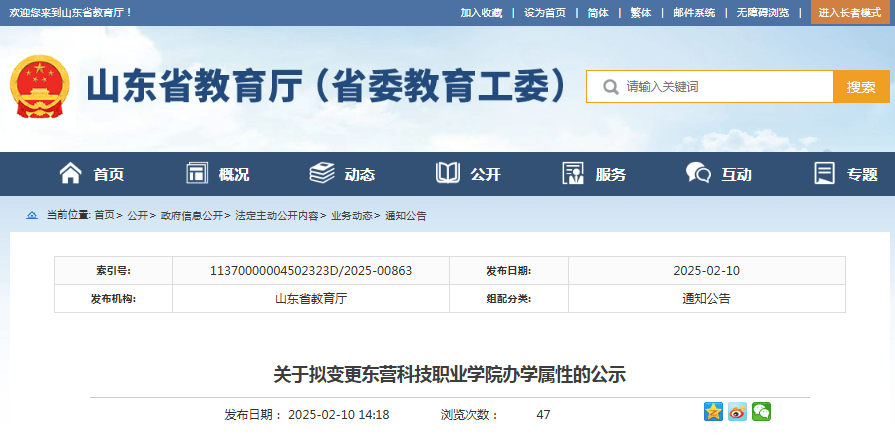Click the chat bubbles icon beside 互动

(x=699, y=173)
